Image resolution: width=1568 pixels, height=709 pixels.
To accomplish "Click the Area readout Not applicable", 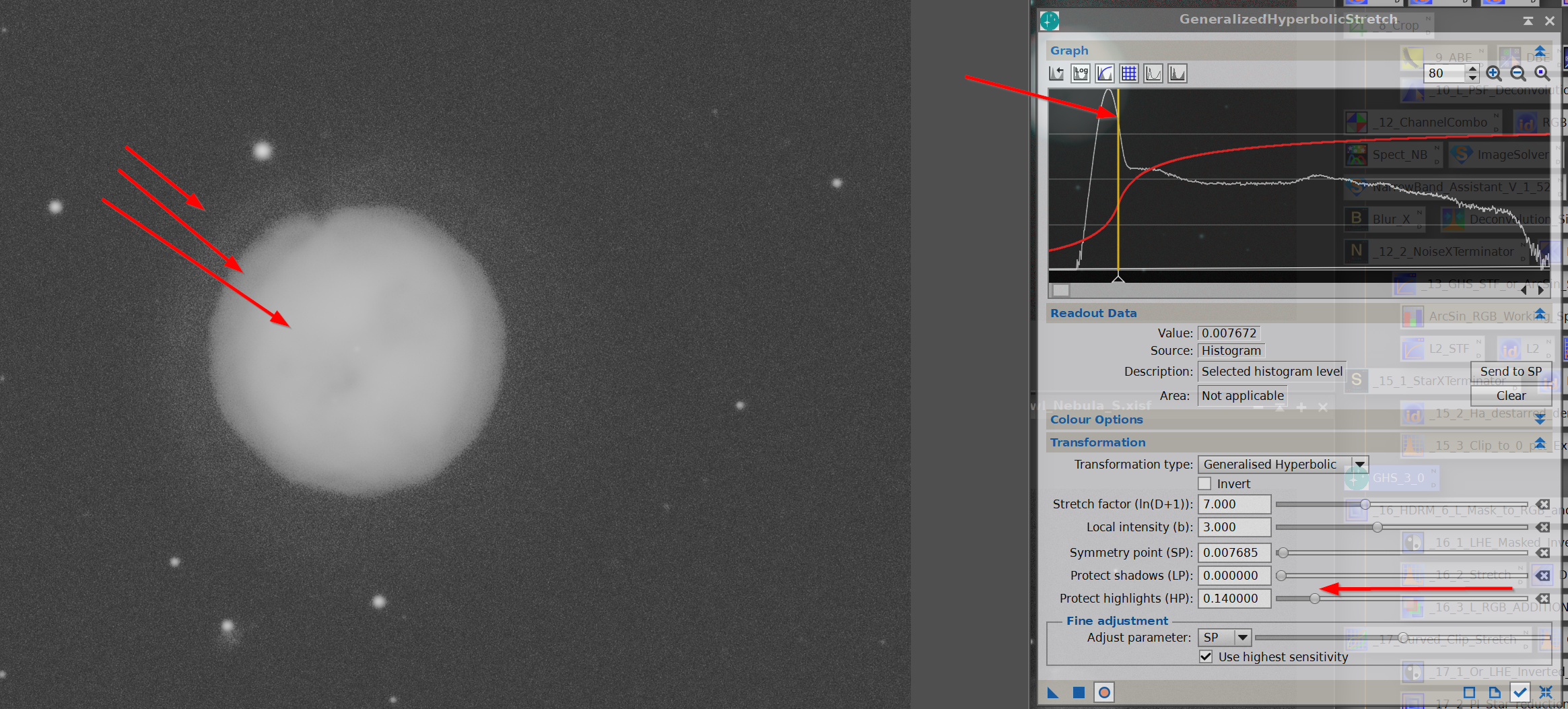I will [1243, 396].
